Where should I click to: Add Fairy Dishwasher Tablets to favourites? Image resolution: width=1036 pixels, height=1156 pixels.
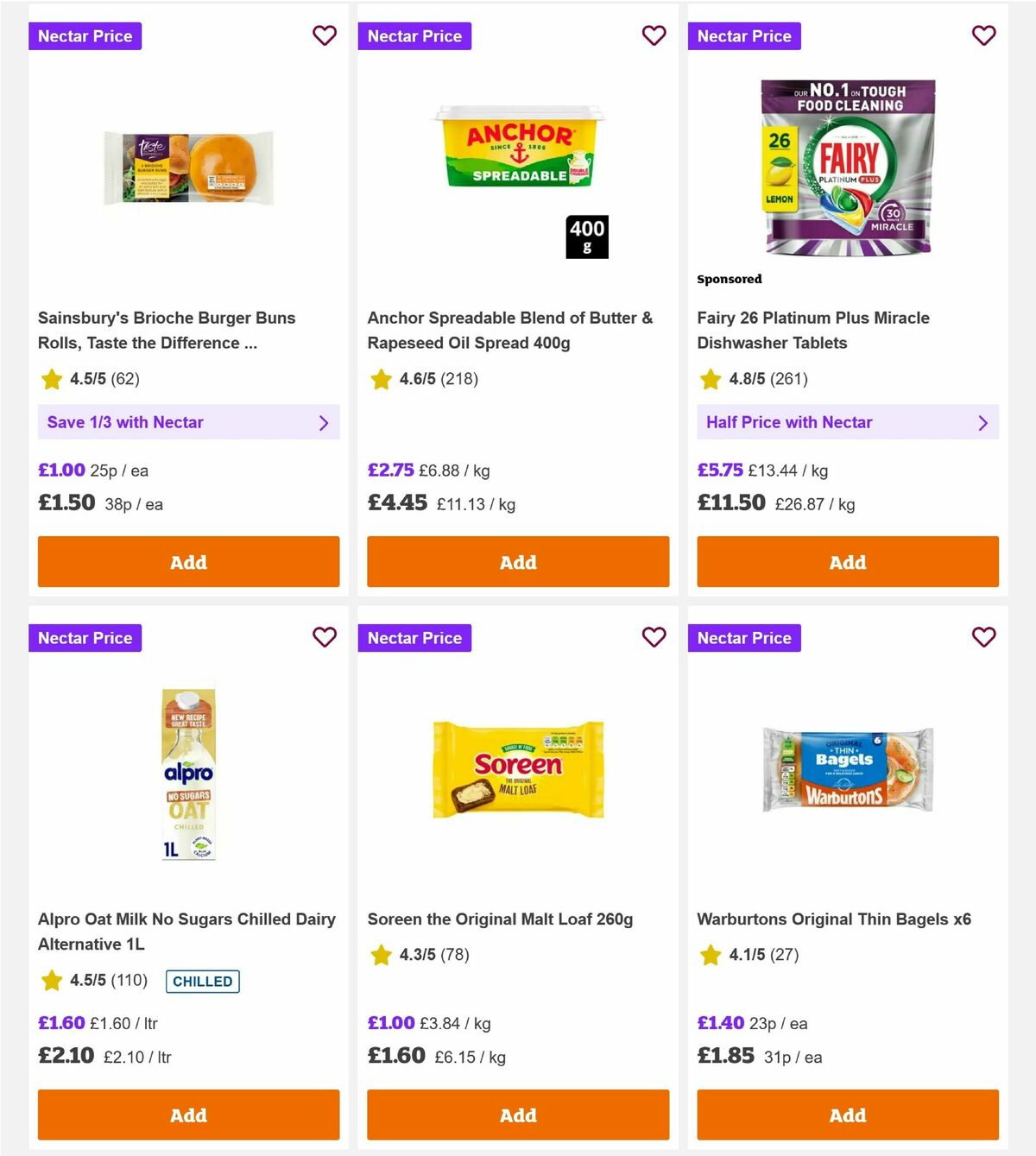[983, 35]
